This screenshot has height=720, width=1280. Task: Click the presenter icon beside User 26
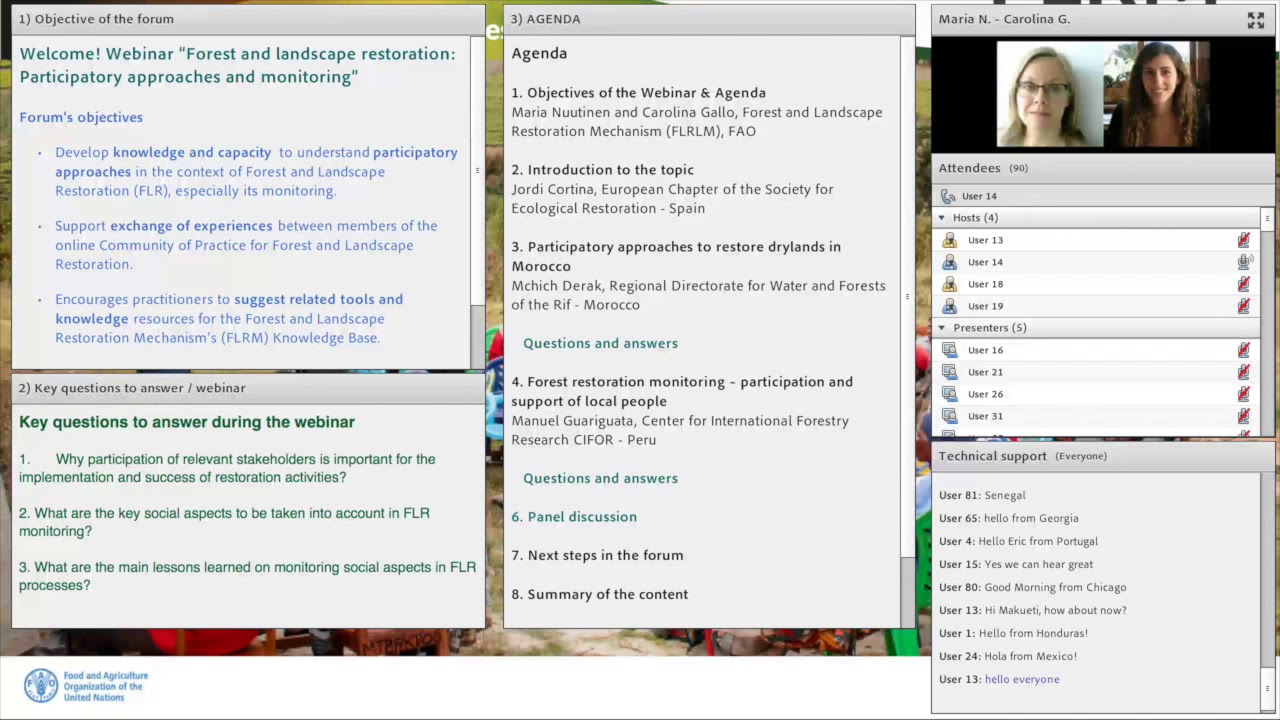pos(949,393)
